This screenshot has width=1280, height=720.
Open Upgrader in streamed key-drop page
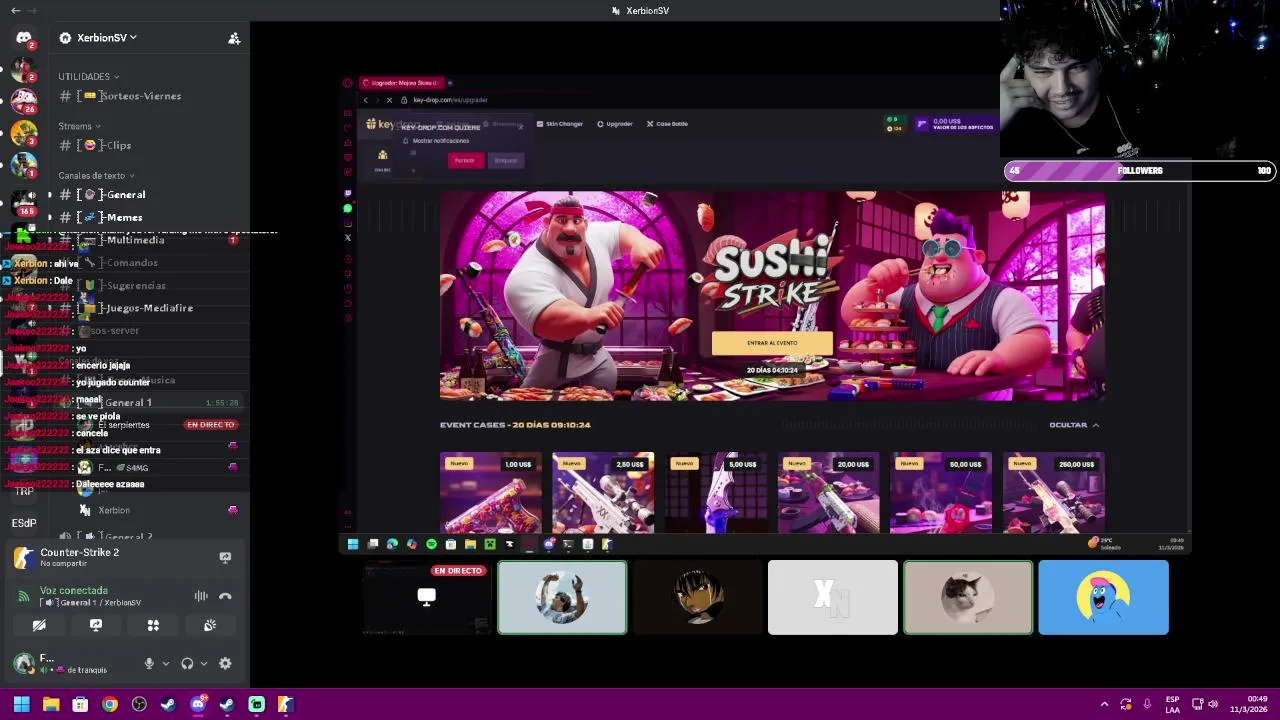[x=615, y=124]
